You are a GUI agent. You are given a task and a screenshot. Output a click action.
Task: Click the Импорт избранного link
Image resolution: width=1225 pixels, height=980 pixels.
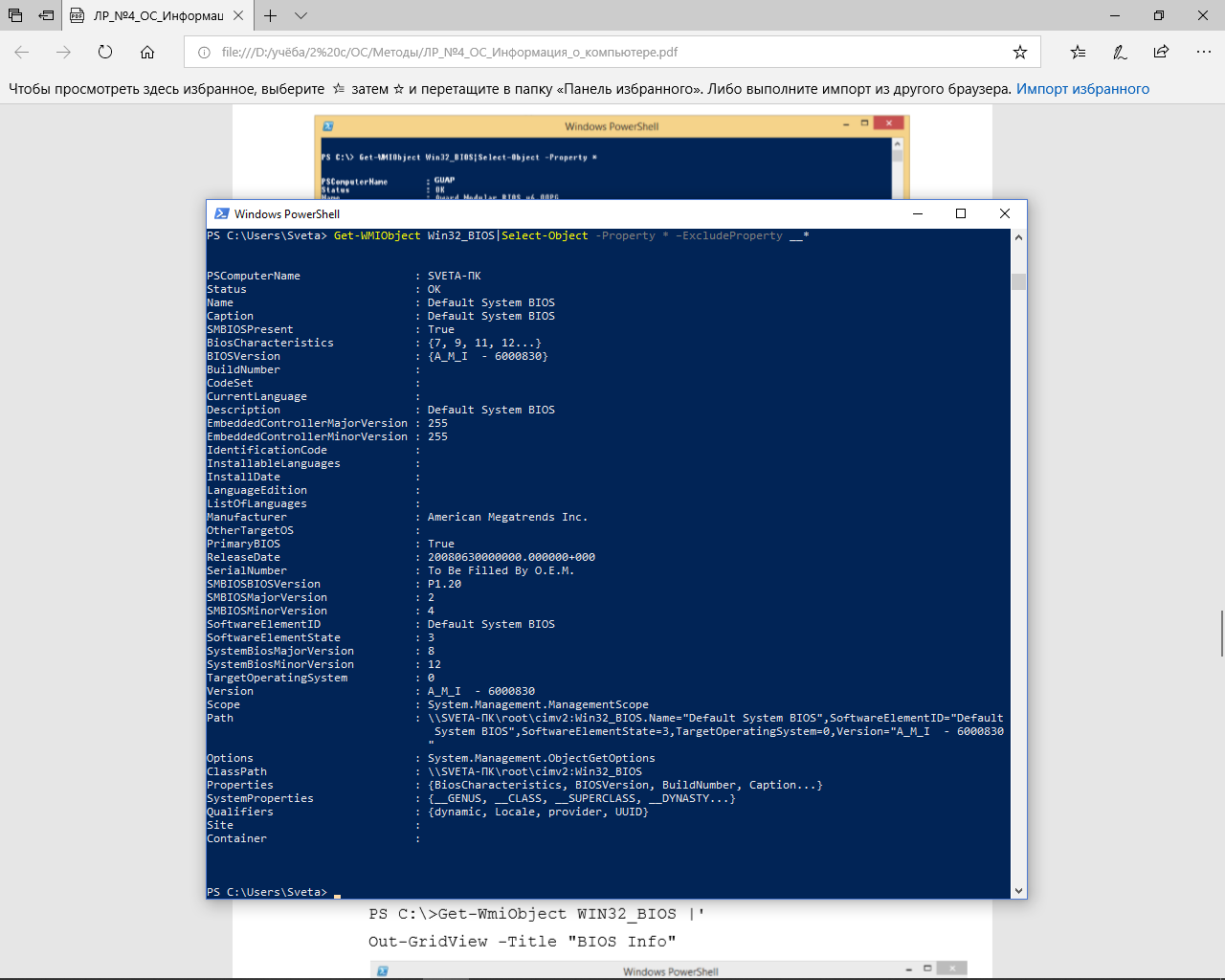pyautogui.click(x=1082, y=89)
